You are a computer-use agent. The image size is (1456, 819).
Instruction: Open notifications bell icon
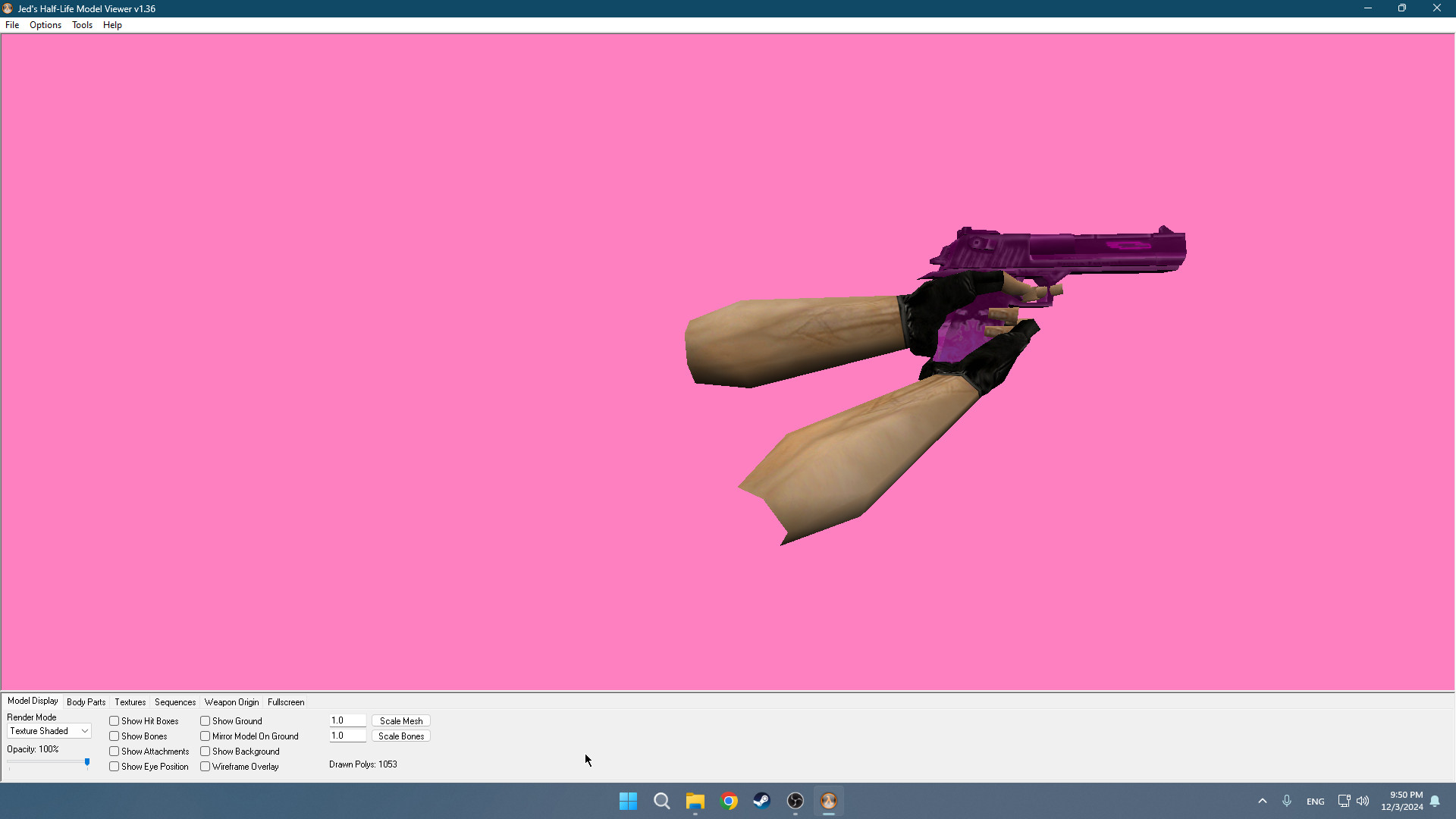click(1435, 801)
